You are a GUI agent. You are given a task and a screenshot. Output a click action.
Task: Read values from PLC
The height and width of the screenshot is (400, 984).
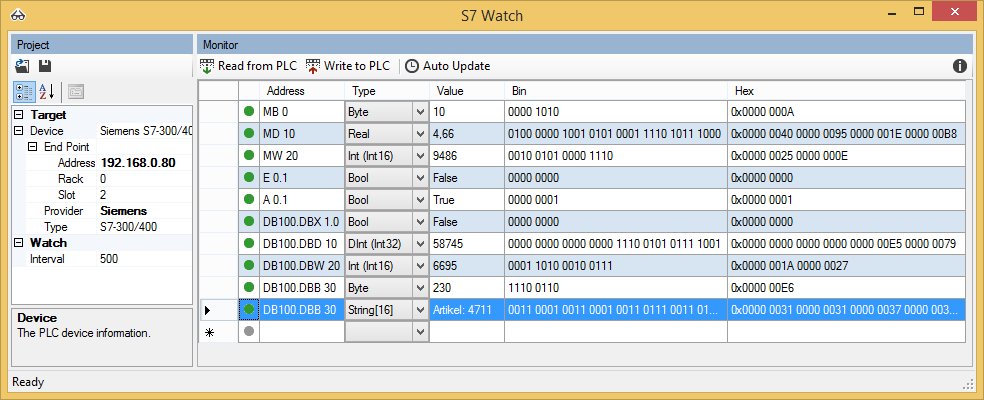248,66
